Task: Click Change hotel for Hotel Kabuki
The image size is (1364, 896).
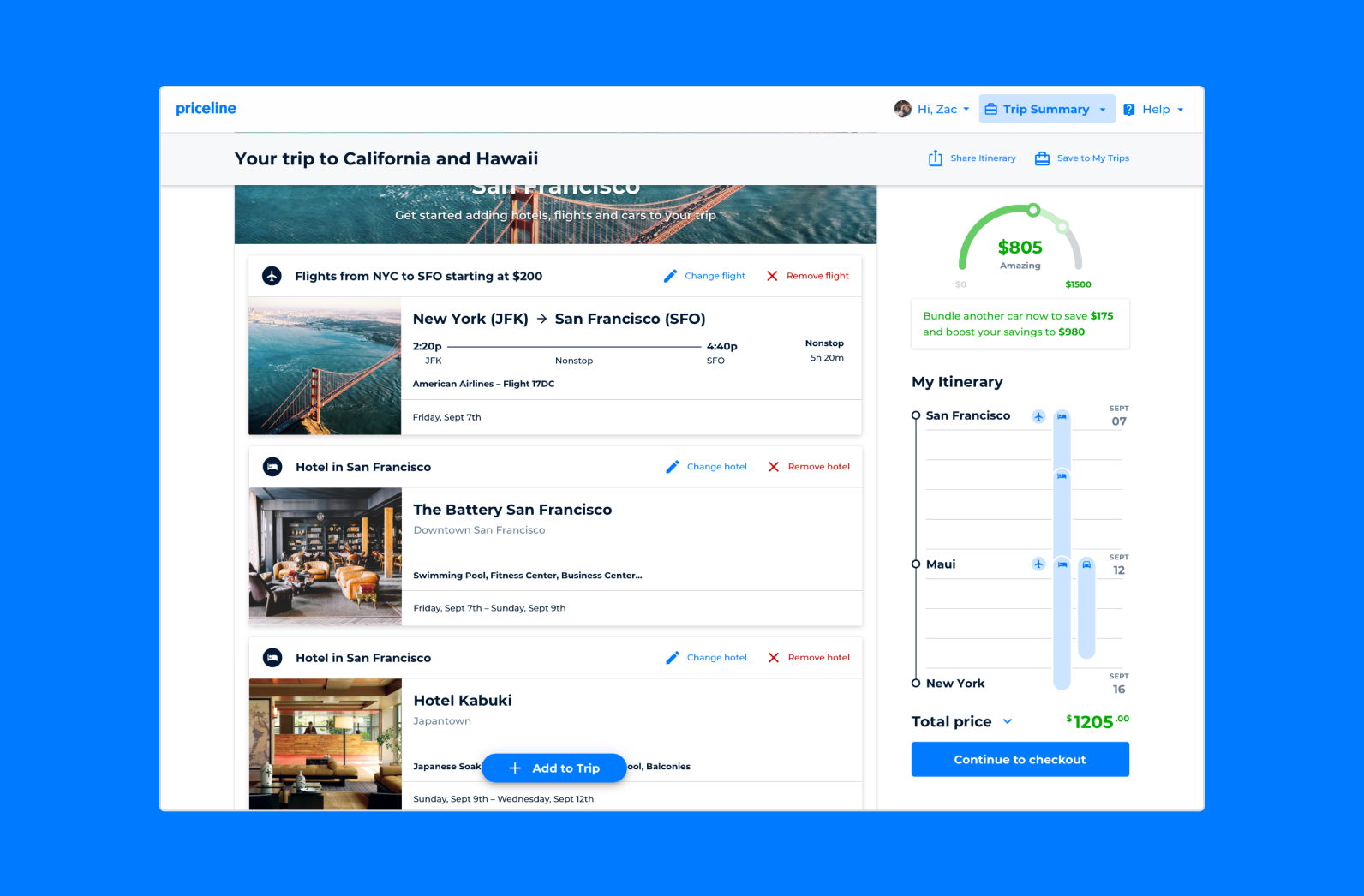Action: pyautogui.click(x=716, y=658)
